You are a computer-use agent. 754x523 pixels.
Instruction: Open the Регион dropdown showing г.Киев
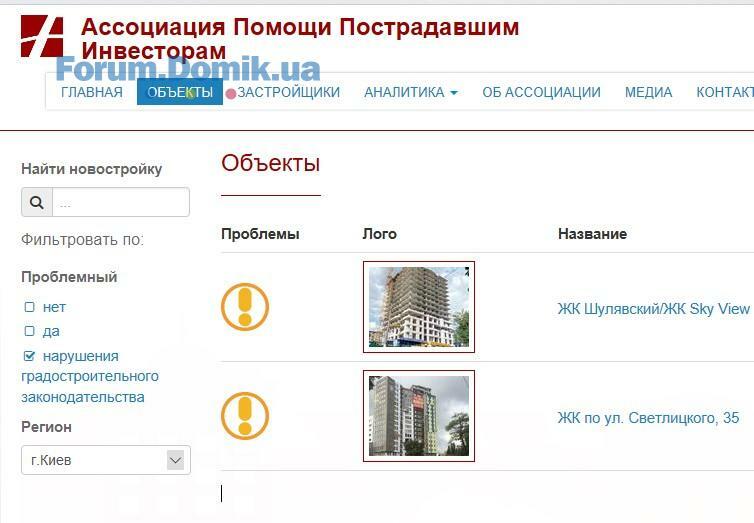[x=106, y=460]
